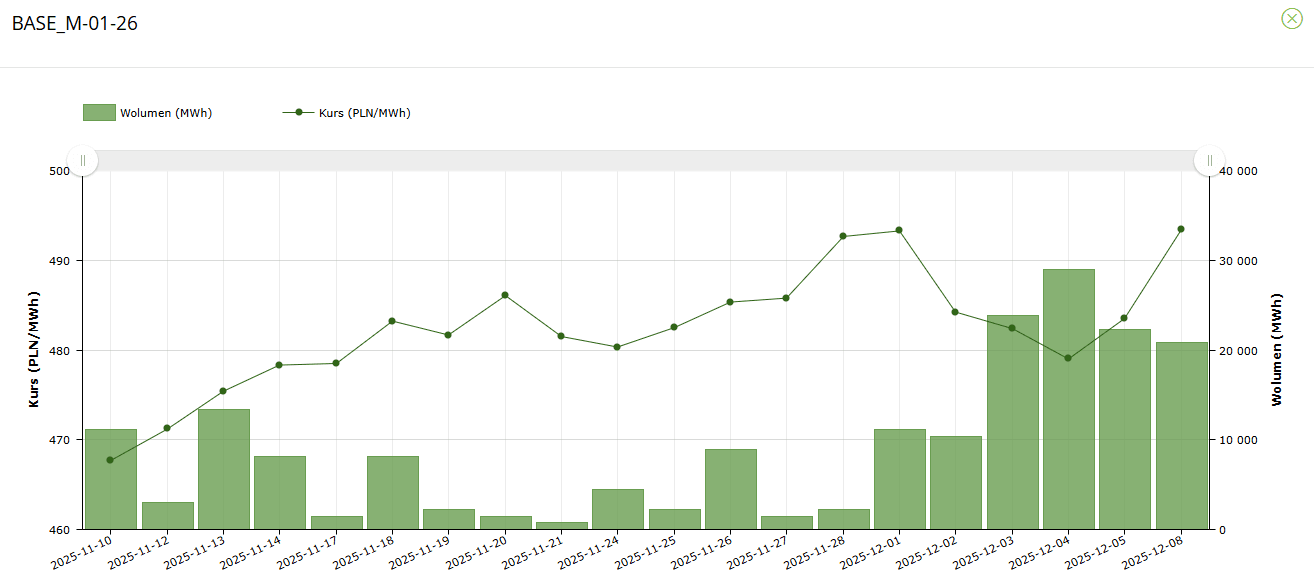
Task: Click the 30 000 volume axis label
Action: pyautogui.click(x=1238, y=261)
